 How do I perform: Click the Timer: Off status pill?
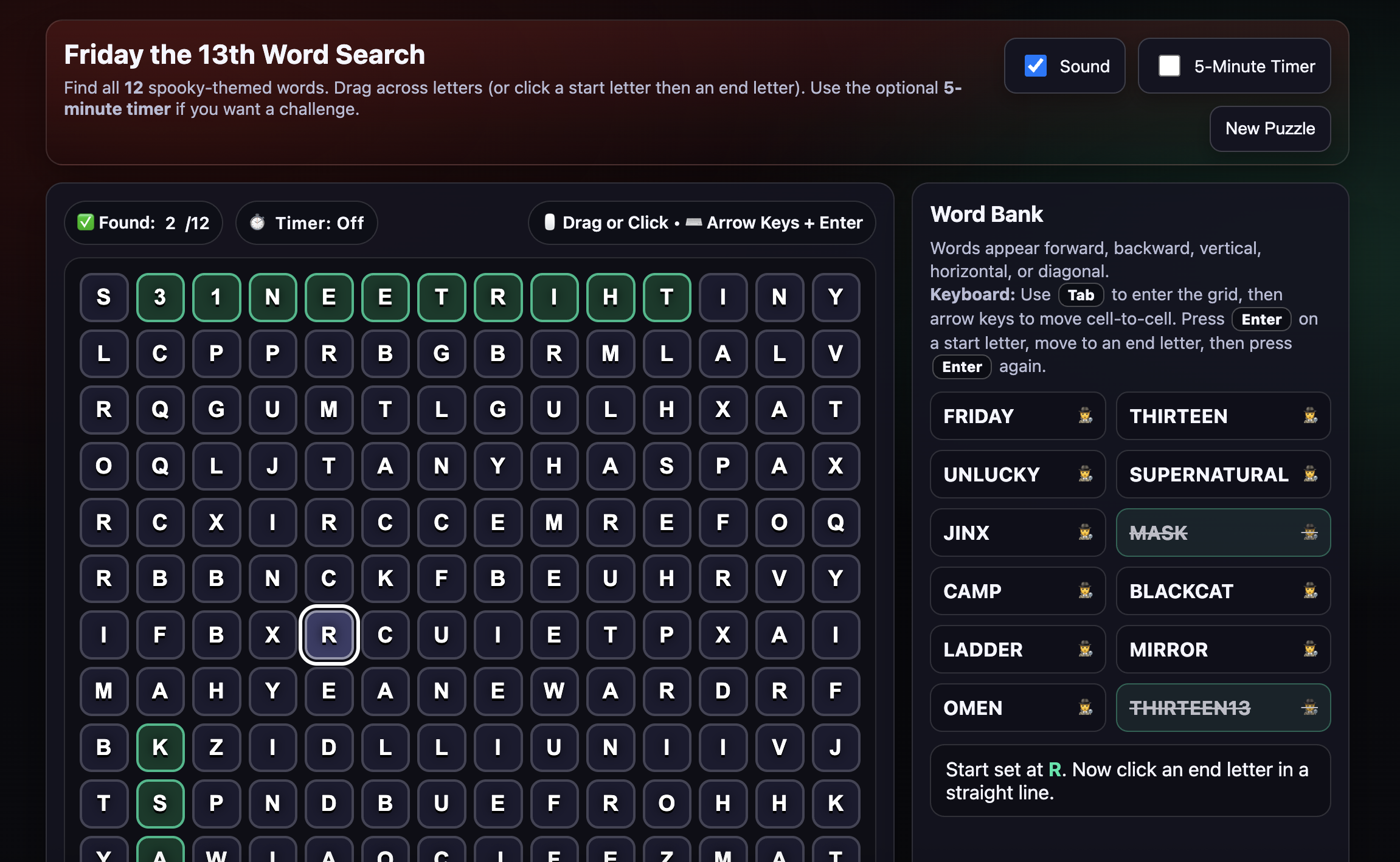pos(307,222)
